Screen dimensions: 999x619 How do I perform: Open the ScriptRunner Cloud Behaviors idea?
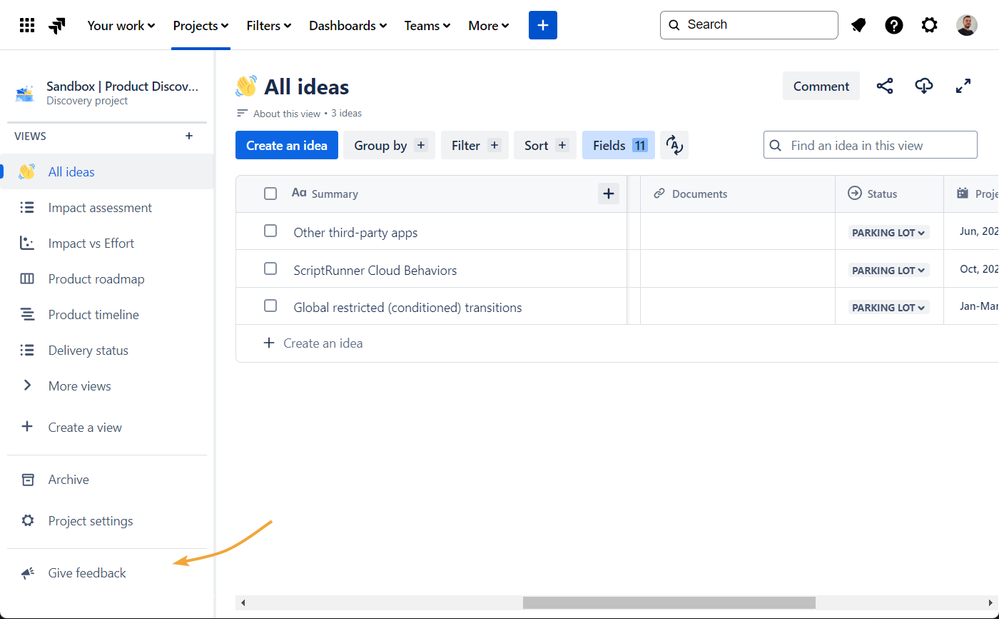pyautogui.click(x=375, y=270)
